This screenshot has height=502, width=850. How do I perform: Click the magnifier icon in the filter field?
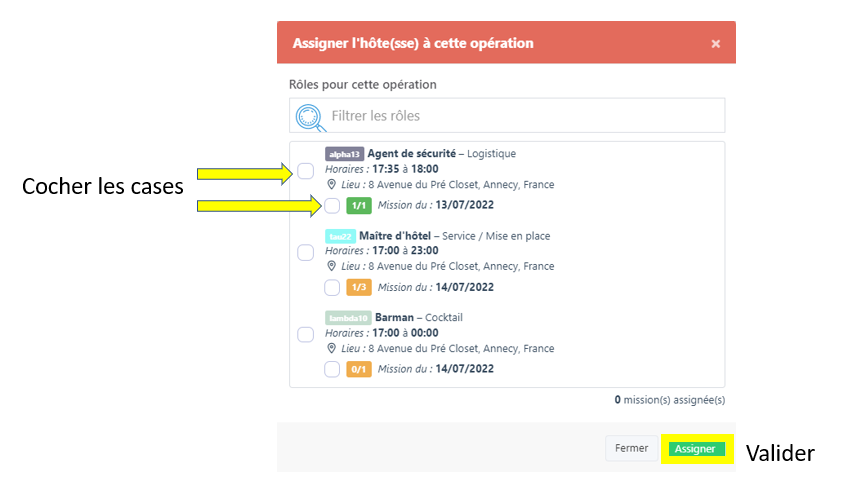312,116
